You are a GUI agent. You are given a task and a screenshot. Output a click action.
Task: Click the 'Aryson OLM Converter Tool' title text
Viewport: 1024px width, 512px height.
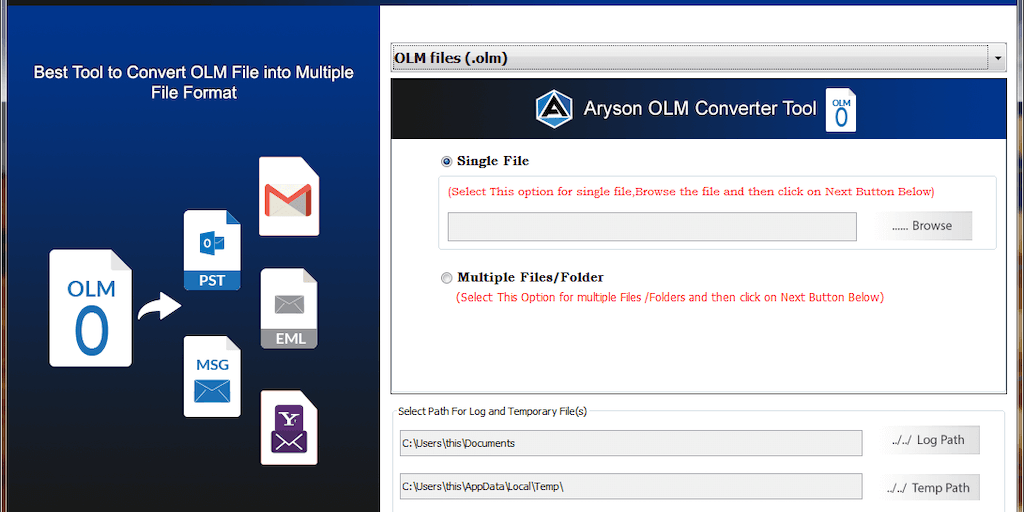[x=699, y=108]
